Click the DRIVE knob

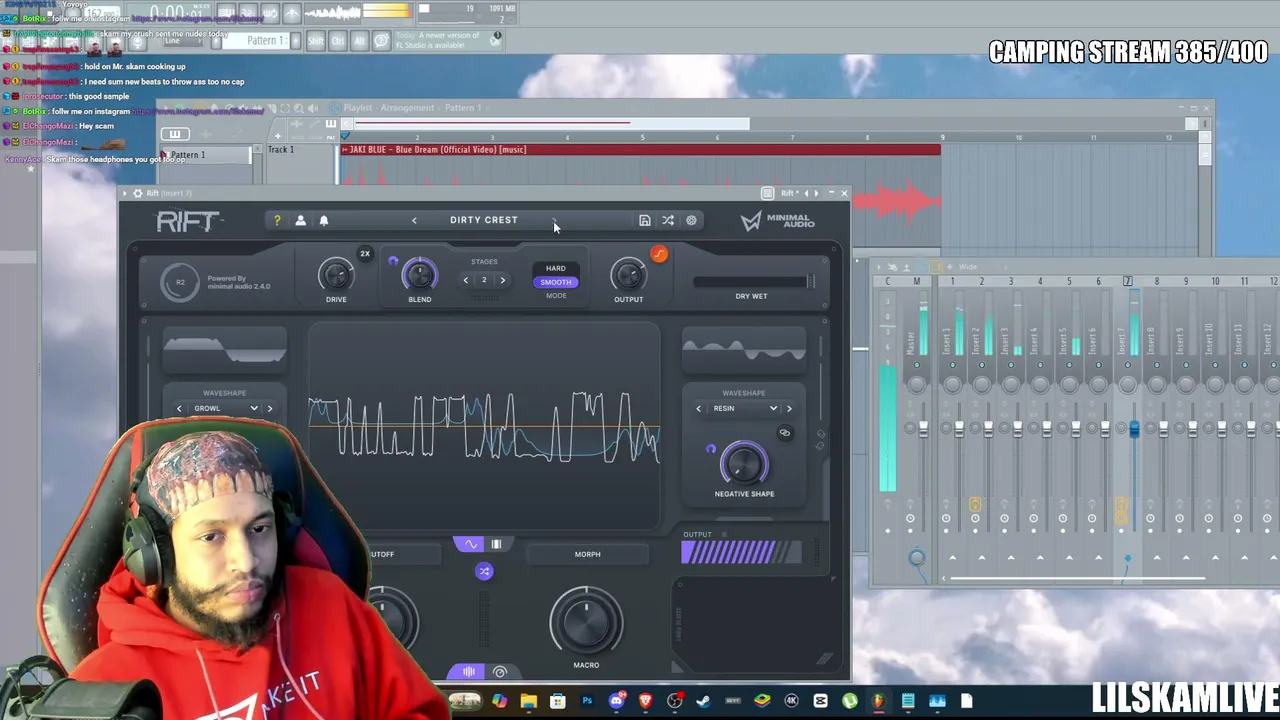pyautogui.click(x=336, y=274)
